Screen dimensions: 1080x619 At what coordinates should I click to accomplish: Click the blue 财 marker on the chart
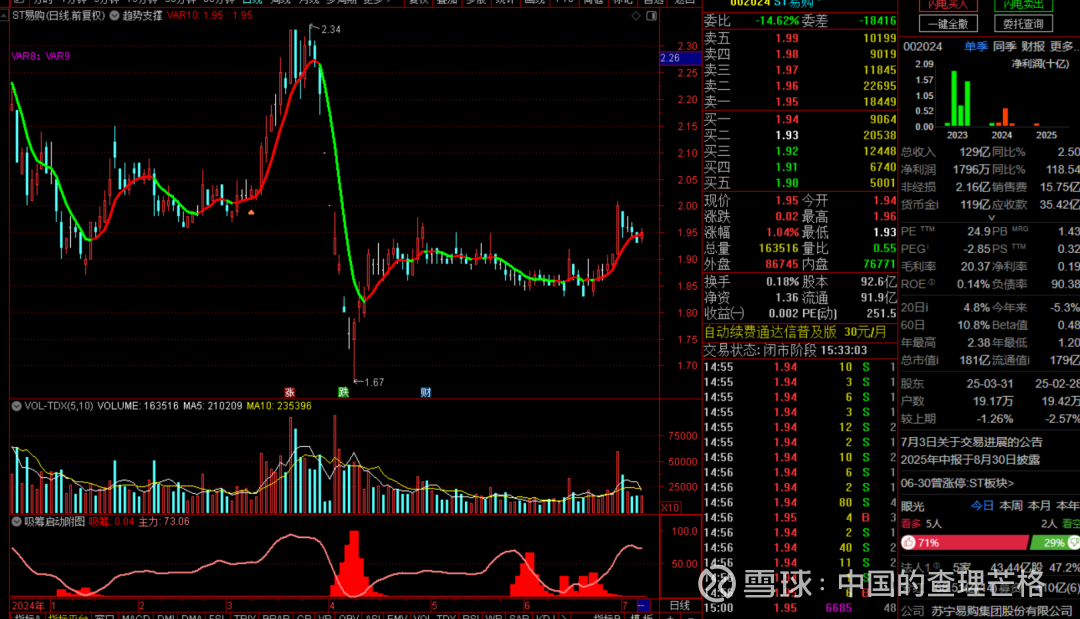(x=426, y=392)
